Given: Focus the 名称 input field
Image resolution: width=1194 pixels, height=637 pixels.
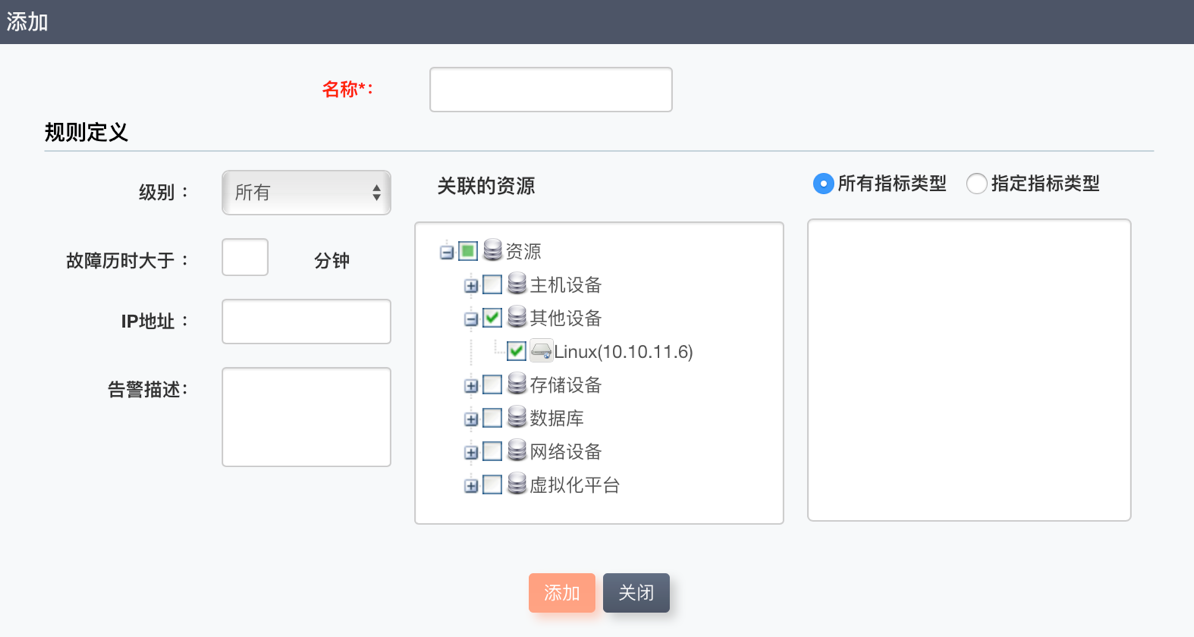Looking at the screenshot, I should pyautogui.click(x=551, y=90).
